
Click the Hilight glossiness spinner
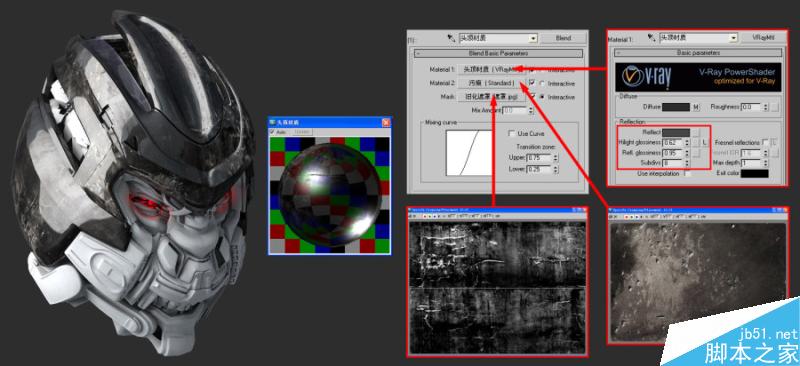[687, 142]
